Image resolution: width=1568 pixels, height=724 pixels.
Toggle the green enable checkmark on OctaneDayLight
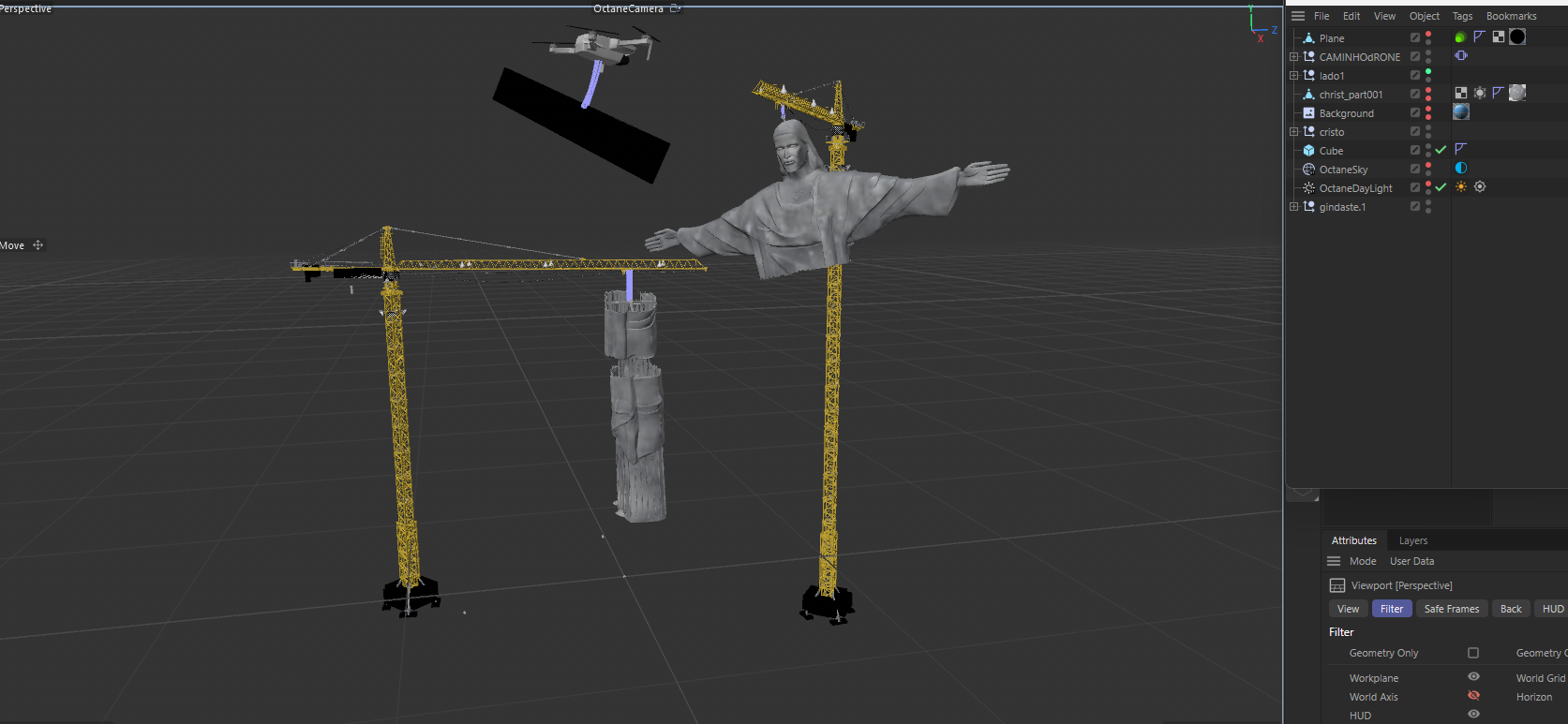tap(1441, 187)
